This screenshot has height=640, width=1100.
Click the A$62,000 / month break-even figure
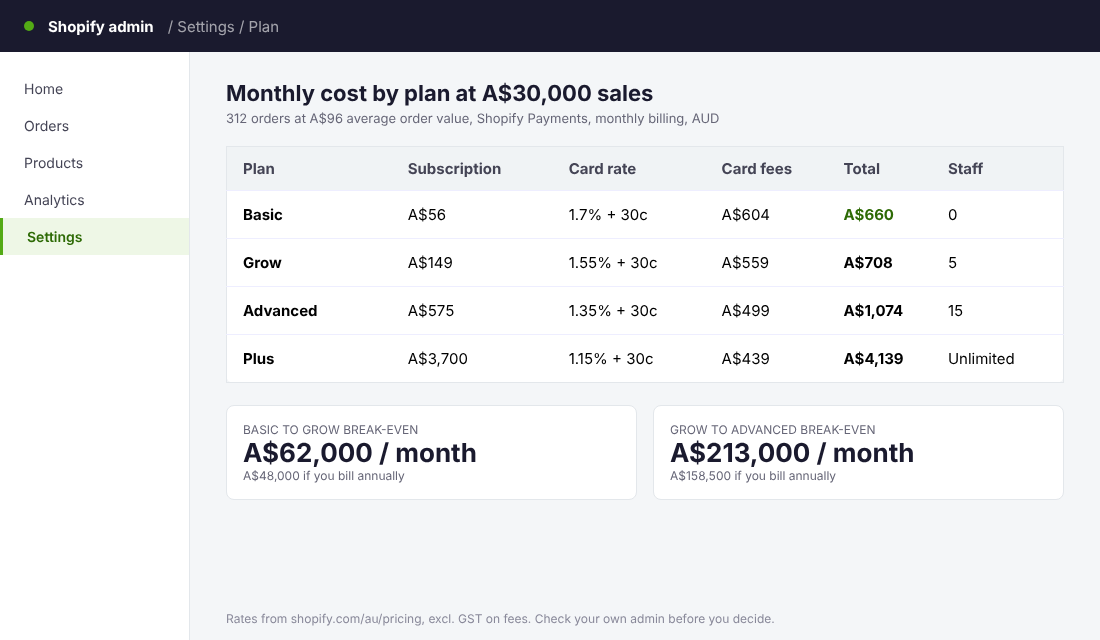pos(359,453)
